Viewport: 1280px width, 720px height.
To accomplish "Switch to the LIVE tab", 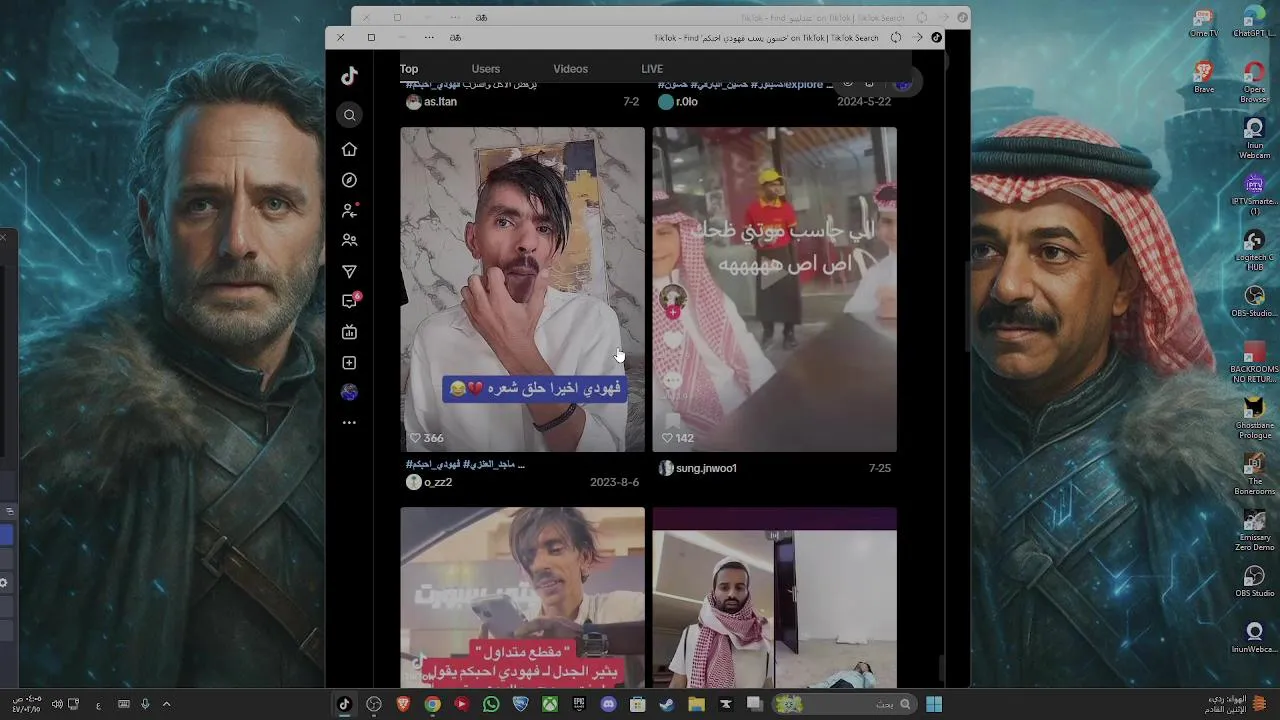I will pos(652,69).
